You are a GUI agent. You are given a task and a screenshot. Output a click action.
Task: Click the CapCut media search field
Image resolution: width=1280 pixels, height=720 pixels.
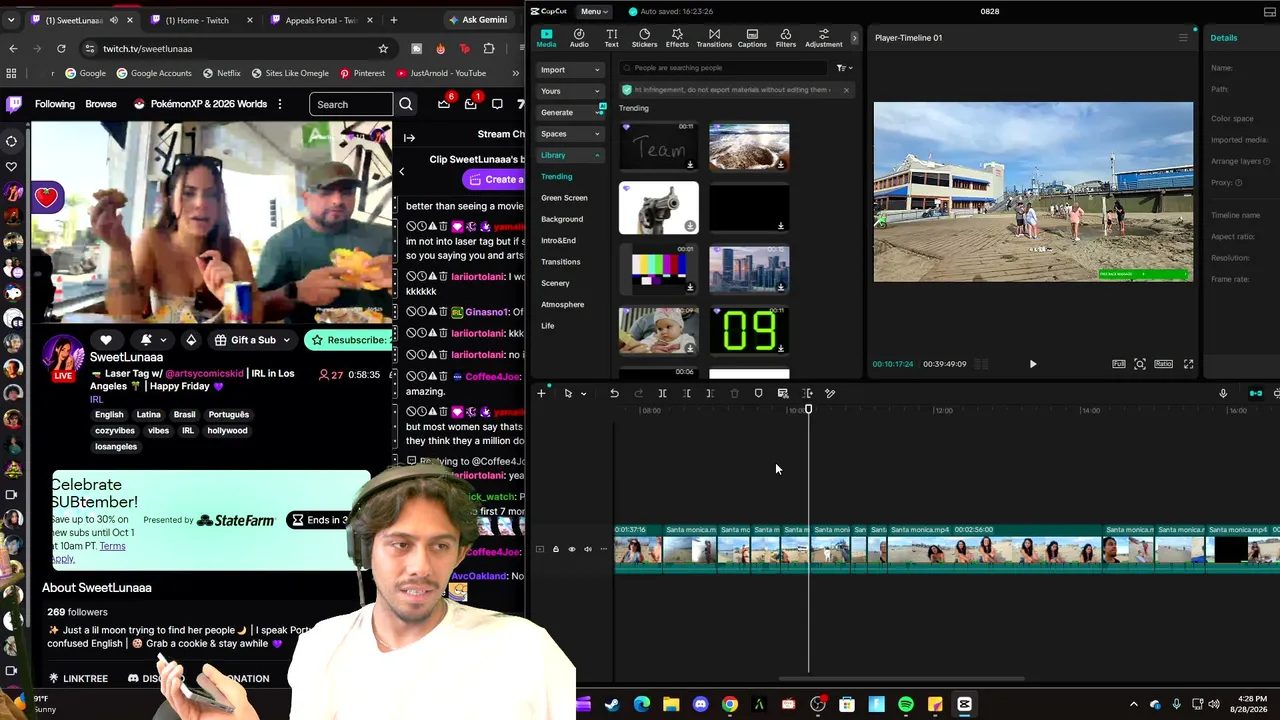pos(723,68)
